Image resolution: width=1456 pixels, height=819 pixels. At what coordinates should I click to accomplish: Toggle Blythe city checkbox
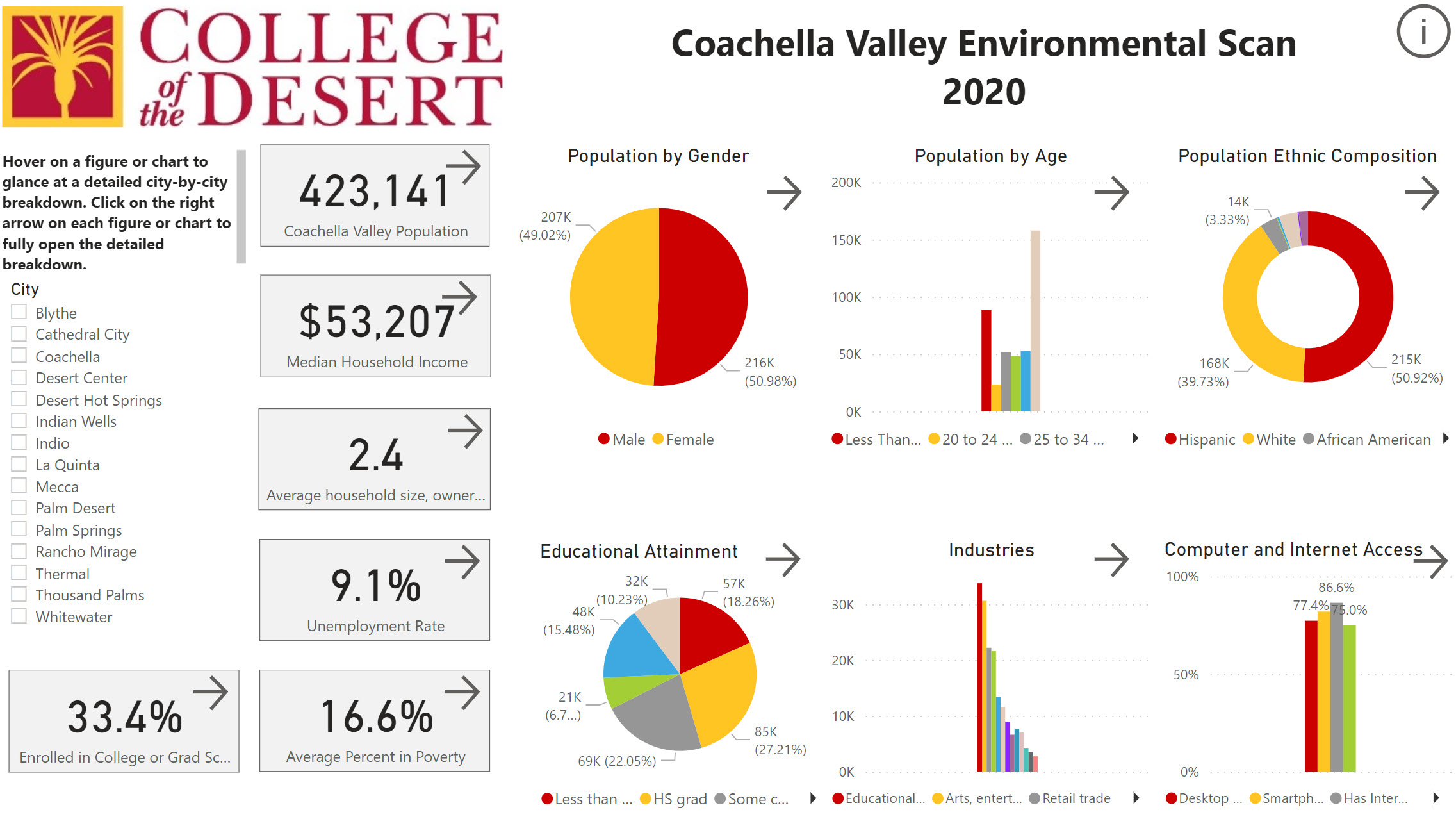(x=17, y=313)
